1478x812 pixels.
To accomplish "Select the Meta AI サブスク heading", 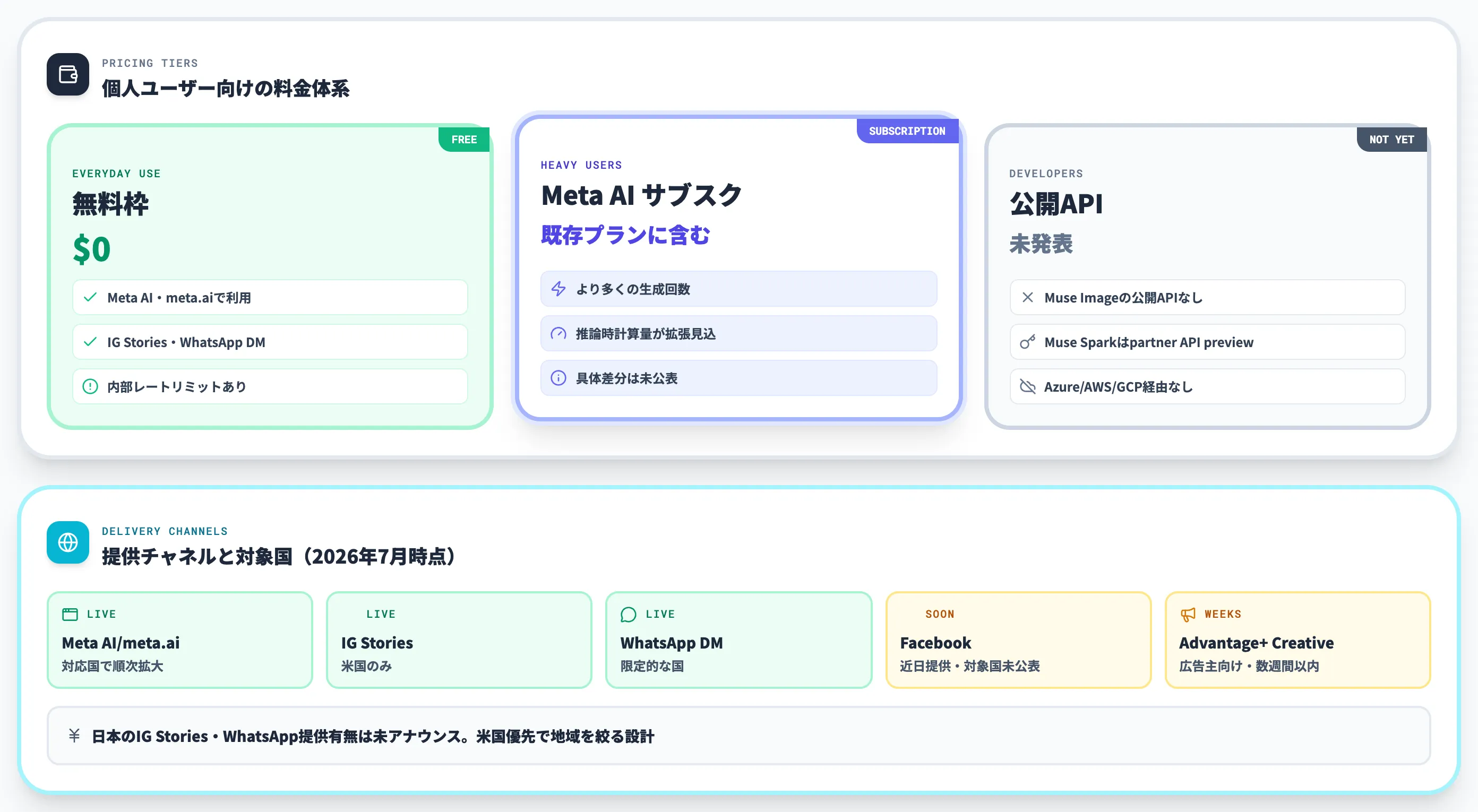I will 641,195.
